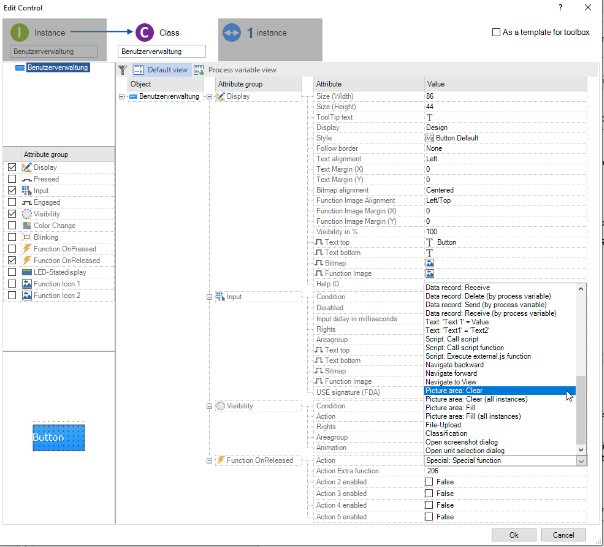
Task: Click the Value column header
Action: coord(505,84)
